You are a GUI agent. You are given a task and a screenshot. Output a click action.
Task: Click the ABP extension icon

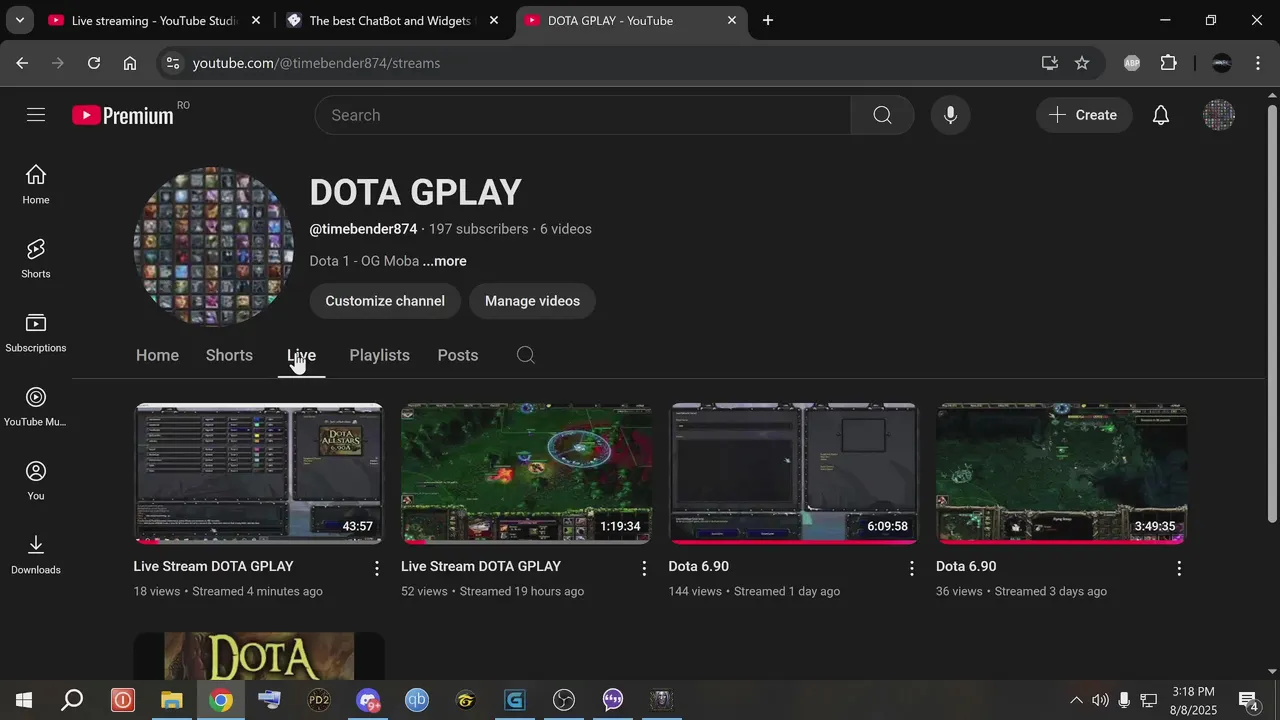tap(1132, 63)
